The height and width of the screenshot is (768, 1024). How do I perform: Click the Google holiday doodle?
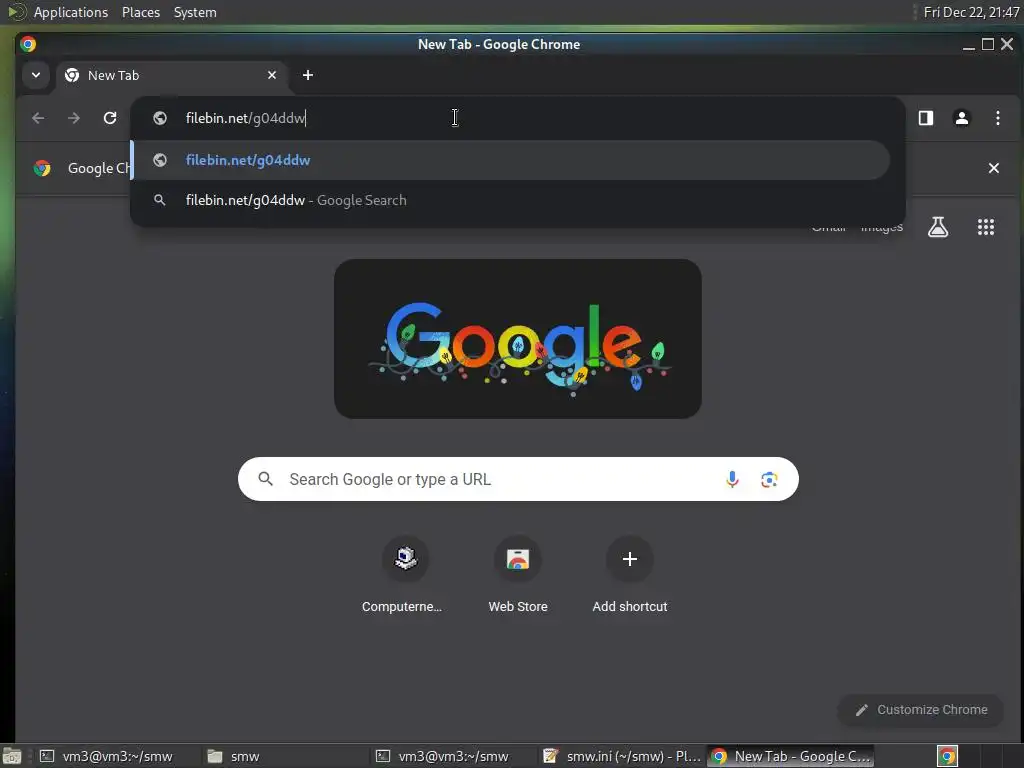click(x=518, y=339)
